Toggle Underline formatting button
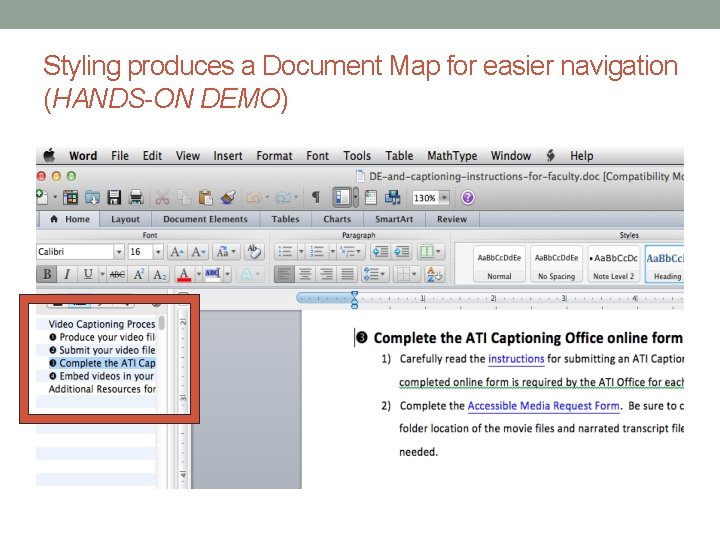Image resolution: width=720 pixels, height=540 pixels. pyautogui.click(x=88, y=275)
